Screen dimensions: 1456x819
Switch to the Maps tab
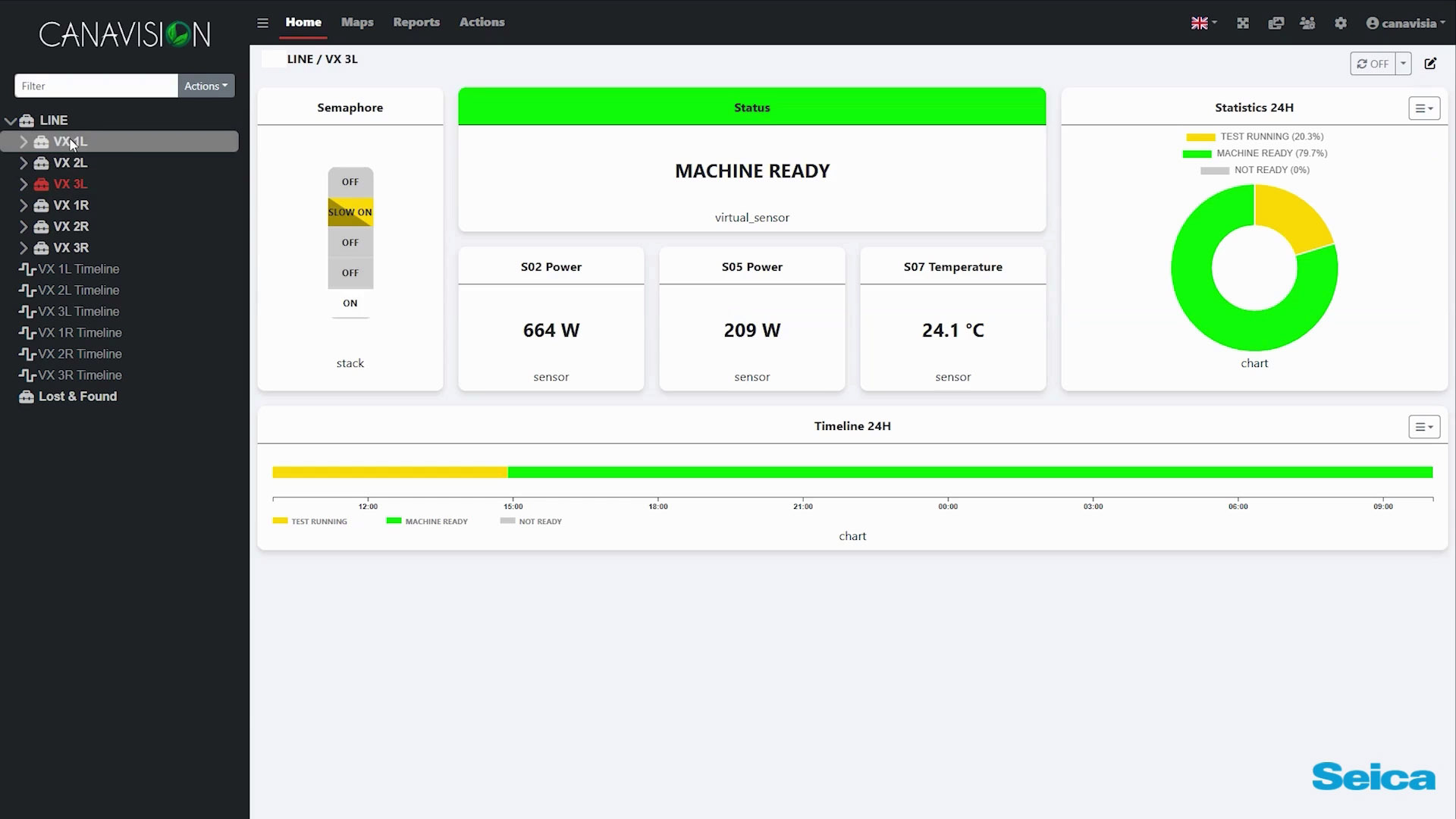point(357,22)
